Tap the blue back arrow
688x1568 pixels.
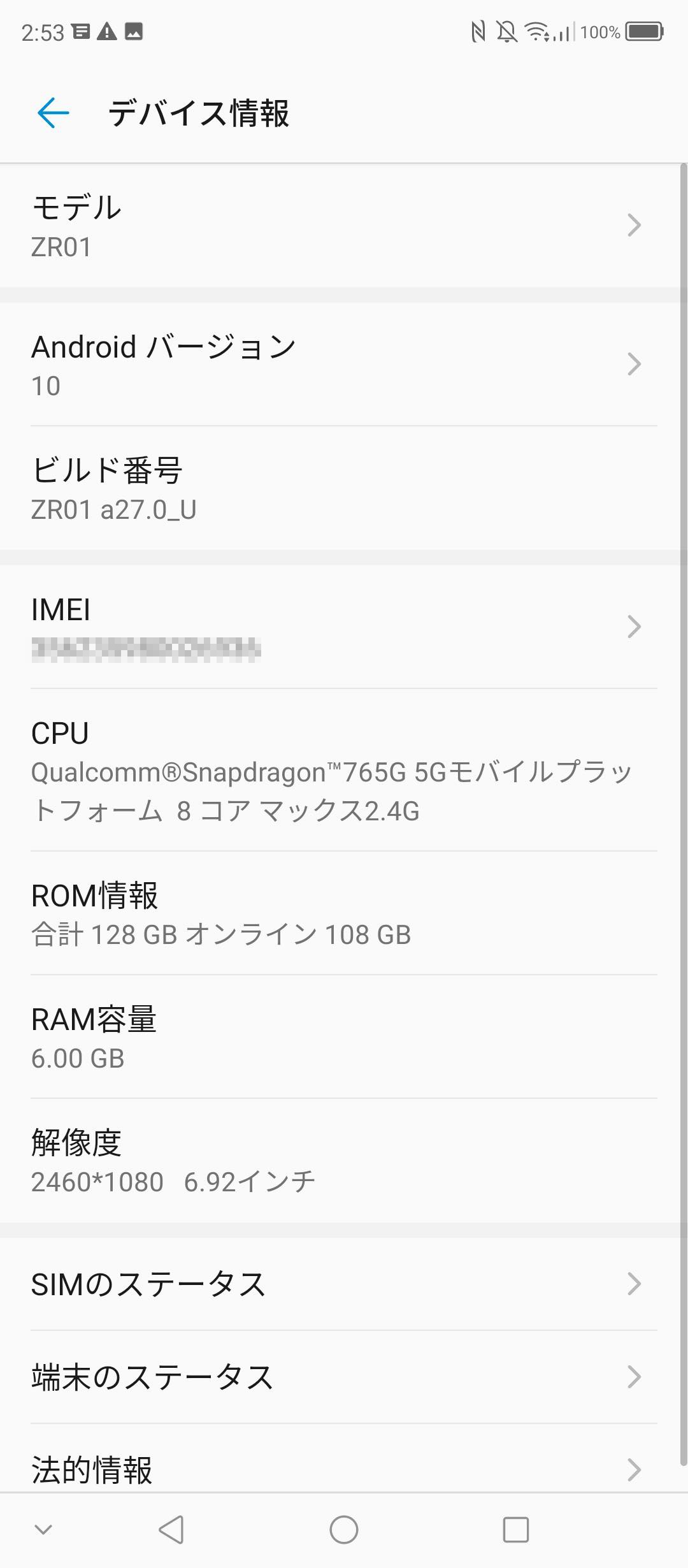54,113
